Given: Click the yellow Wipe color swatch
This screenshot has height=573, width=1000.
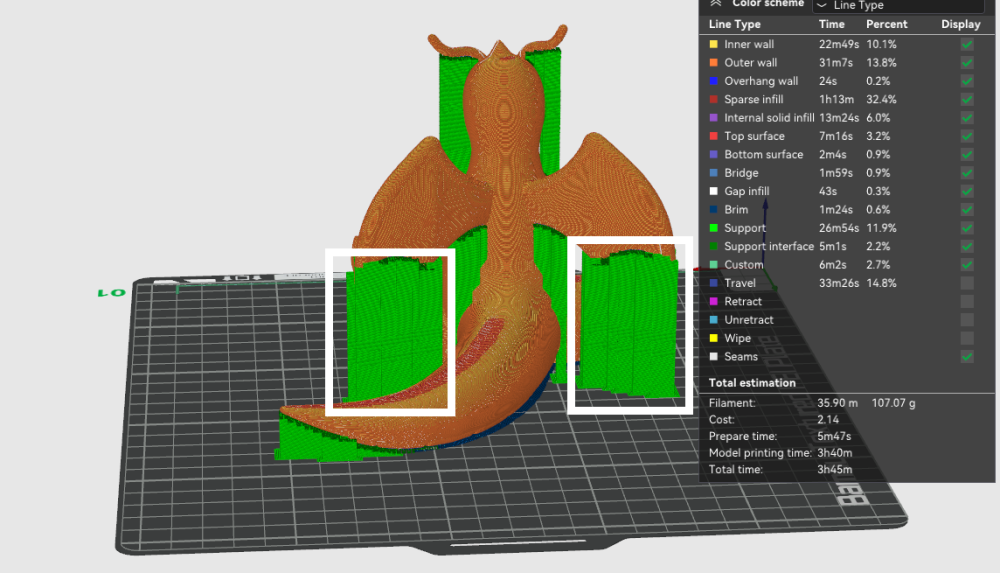Looking at the screenshot, I should coord(714,338).
